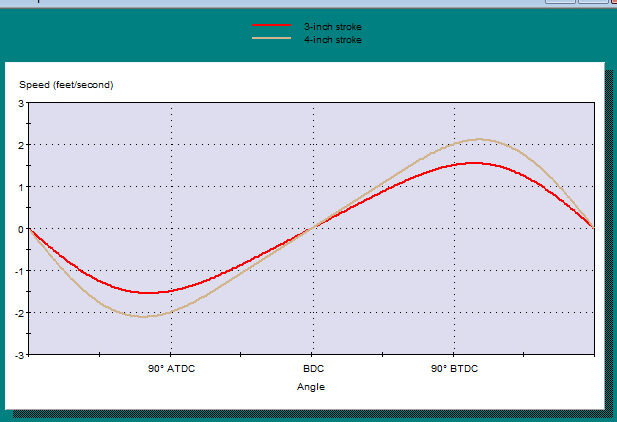Click the y-axis tick label 1
The width and height of the screenshot is (617, 422).
[20, 187]
